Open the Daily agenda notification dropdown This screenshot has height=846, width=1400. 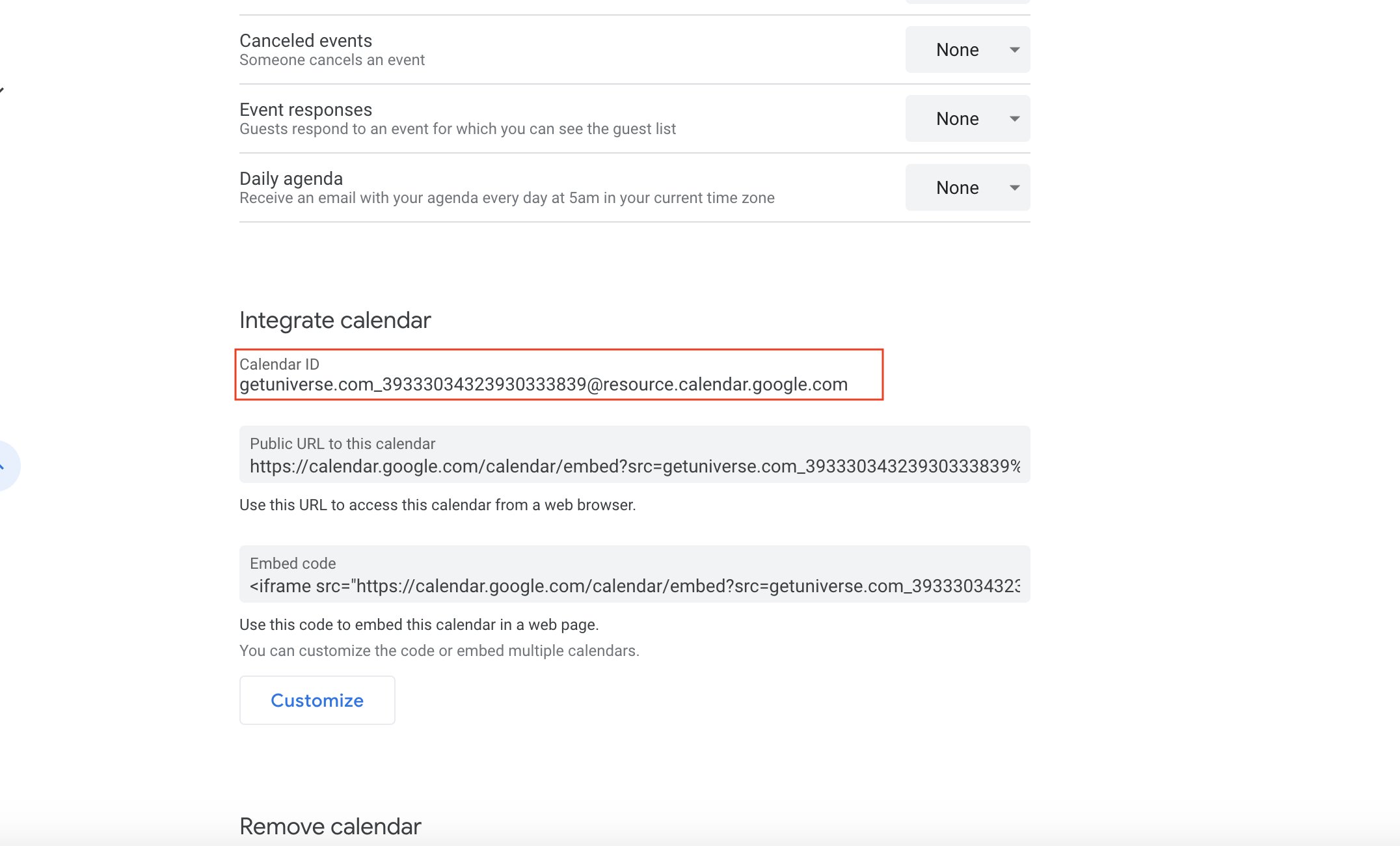coord(967,188)
